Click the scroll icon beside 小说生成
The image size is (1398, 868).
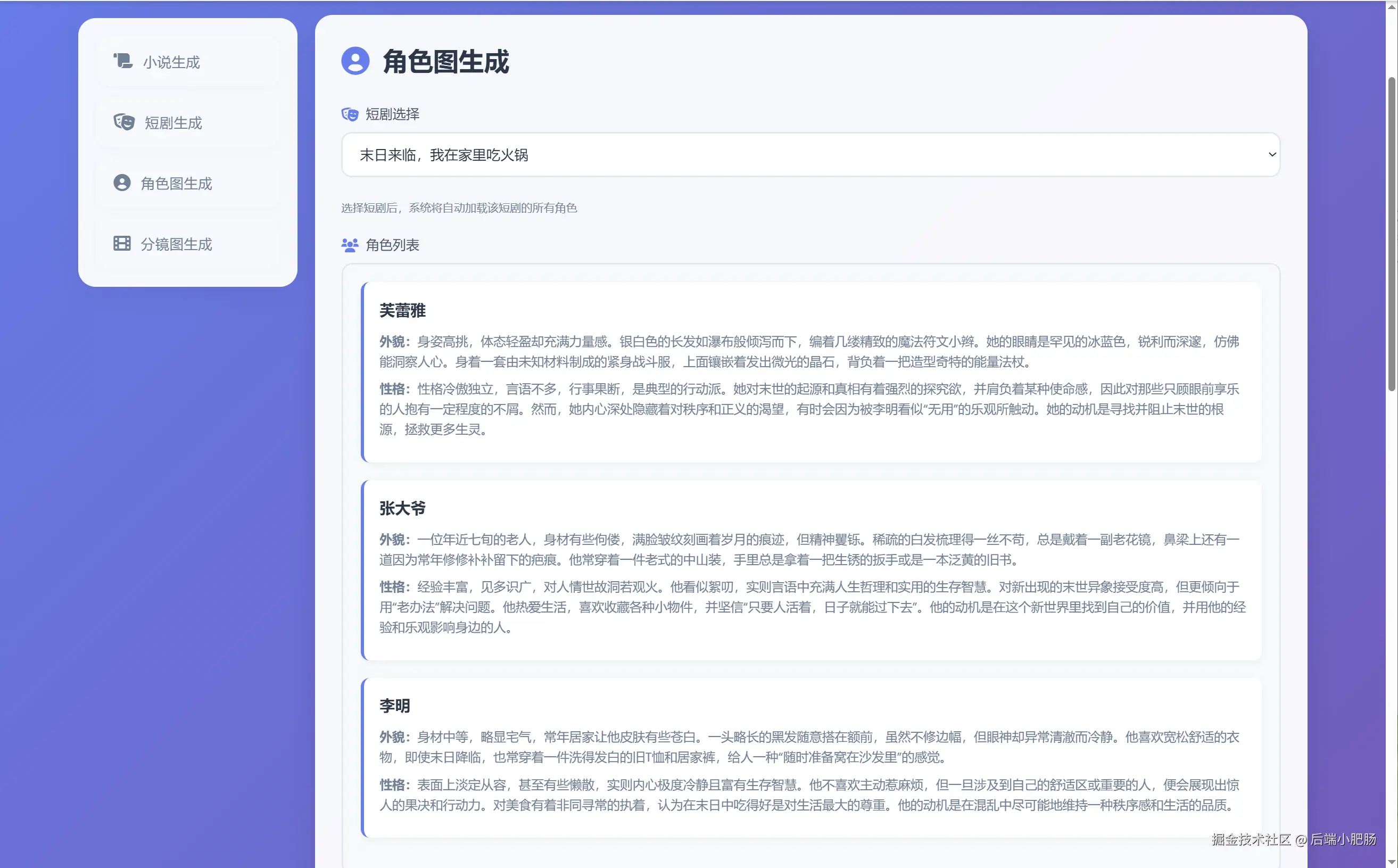123,61
